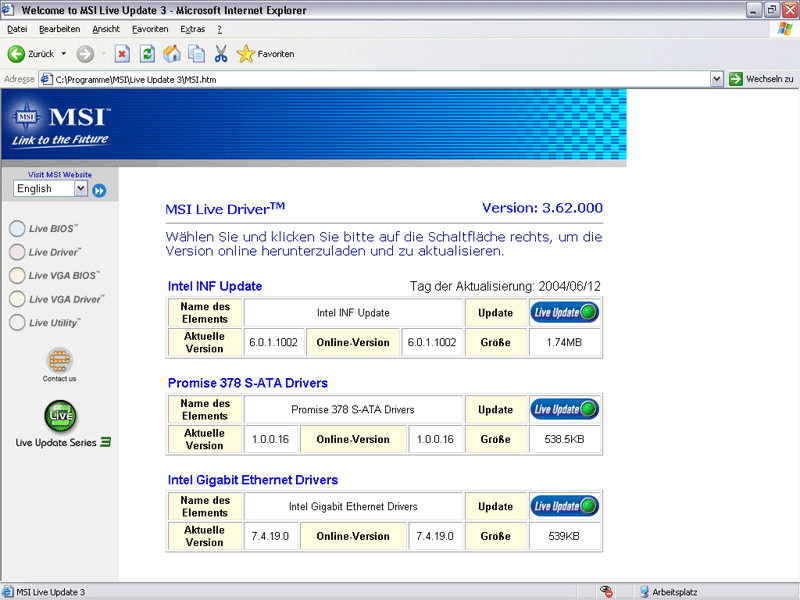Open the Bearbeiten menu
This screenshot has height=600, width=800.
[x=60, y=29]
